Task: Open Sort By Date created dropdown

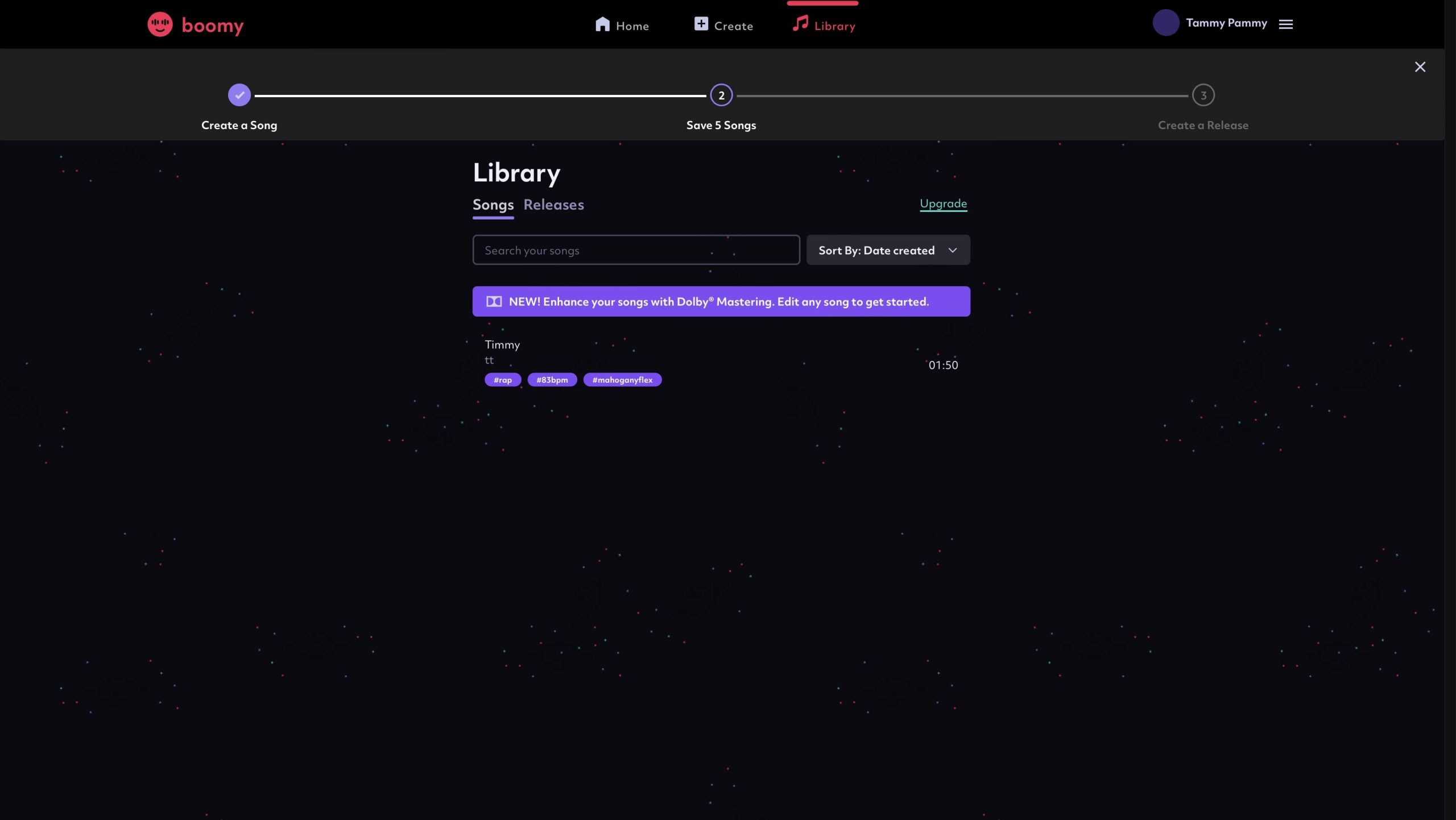Action: (x=876, y=250)
